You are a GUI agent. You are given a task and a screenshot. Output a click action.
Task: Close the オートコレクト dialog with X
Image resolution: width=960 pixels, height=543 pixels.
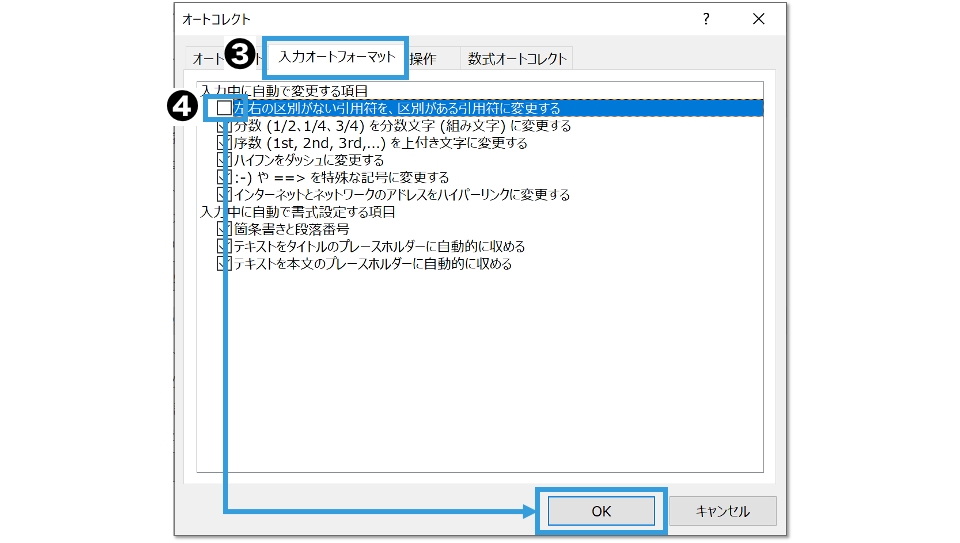(759, 19)
